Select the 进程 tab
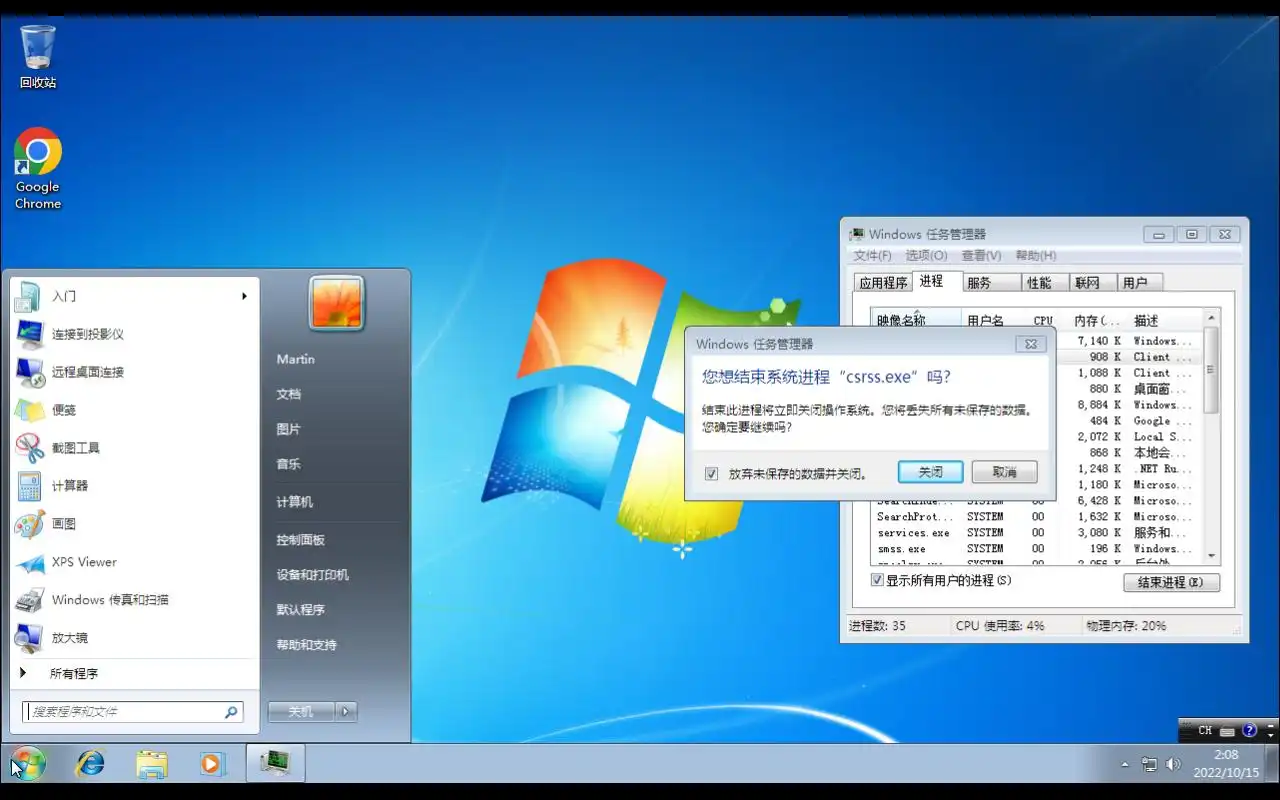 click(936, 281)
